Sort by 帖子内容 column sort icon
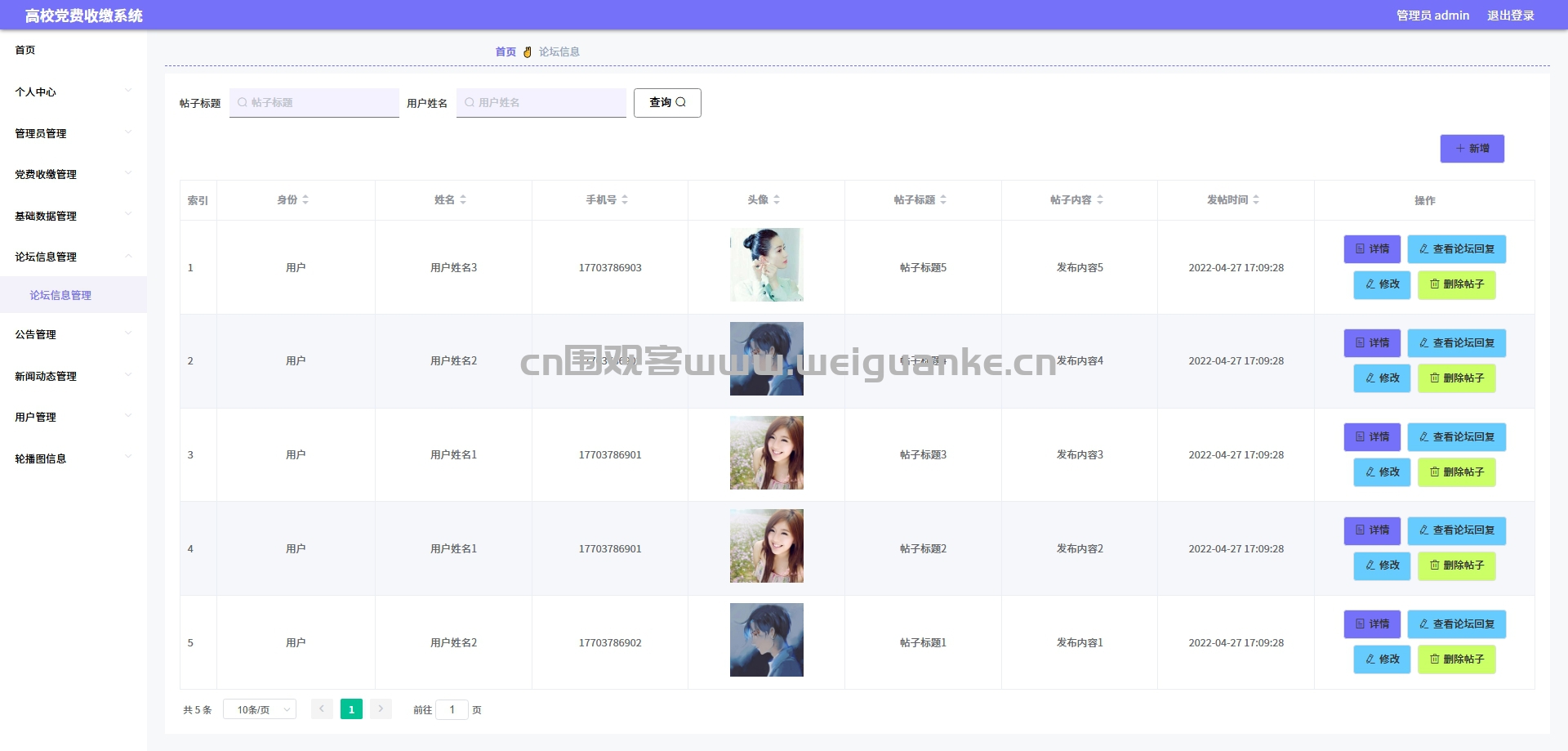This screenshot has height=751, width=1568. (x=1100, y=200)
